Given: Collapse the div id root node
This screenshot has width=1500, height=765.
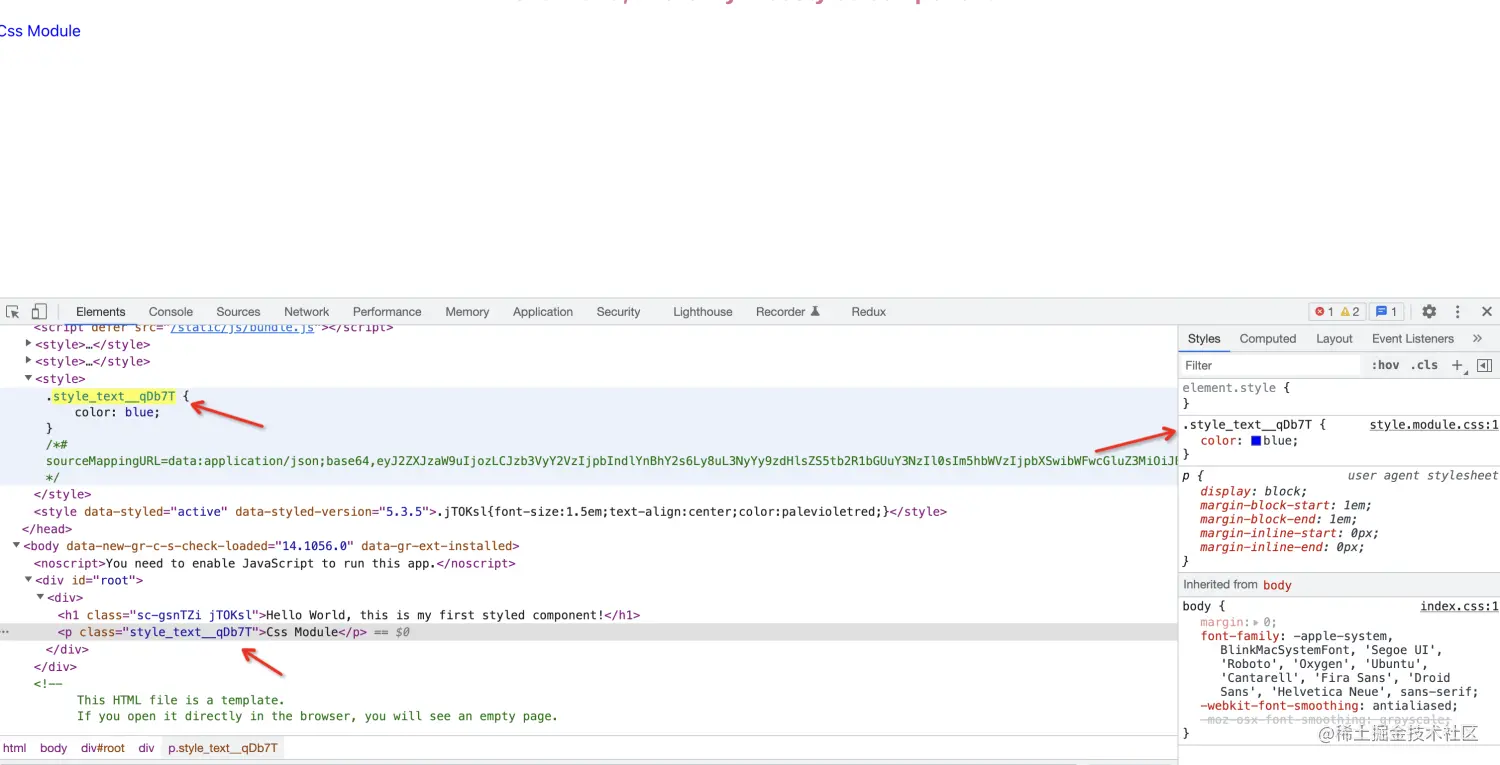Looking at the screenshot, I should pyautogui.click(x=29, y=580).
